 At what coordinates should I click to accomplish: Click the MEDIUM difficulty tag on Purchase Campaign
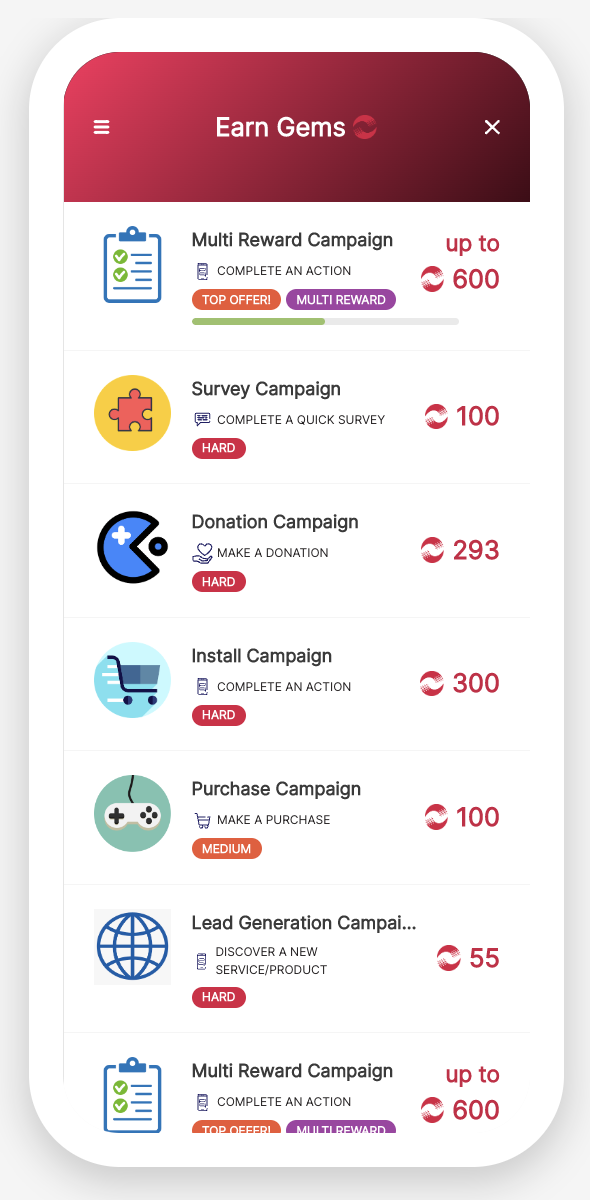tap(226, 849)
